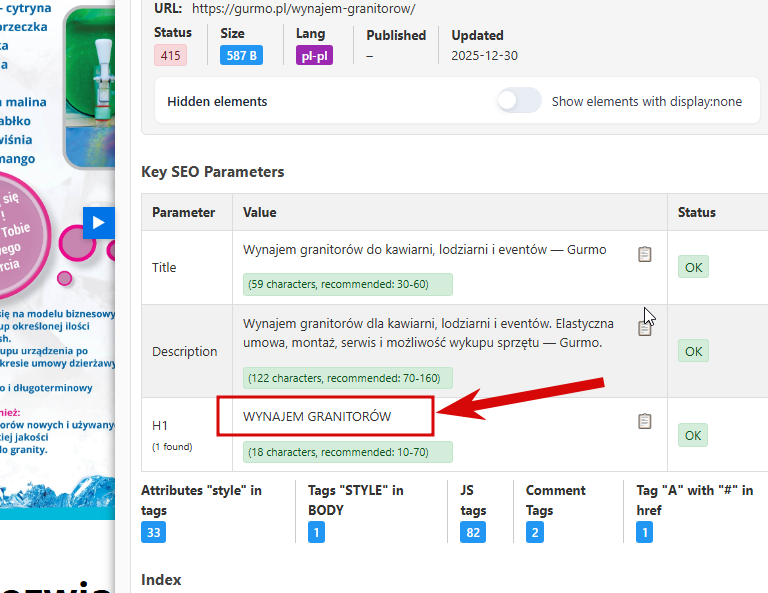Open the gurmo.pl/wynajem-granitorow URL
The height and width of the screenshot is (593, 768).
coord(303,8)
